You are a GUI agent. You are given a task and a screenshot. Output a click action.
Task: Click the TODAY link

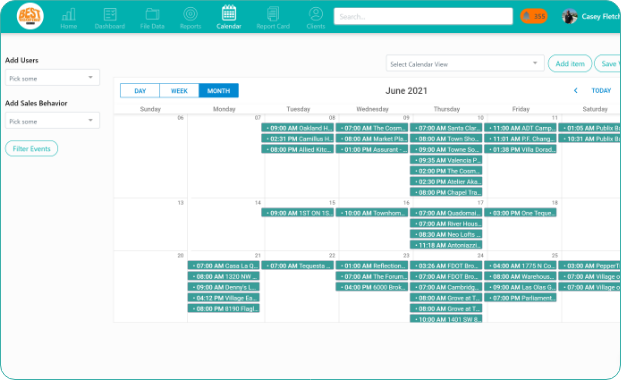(x=601, y=91)
